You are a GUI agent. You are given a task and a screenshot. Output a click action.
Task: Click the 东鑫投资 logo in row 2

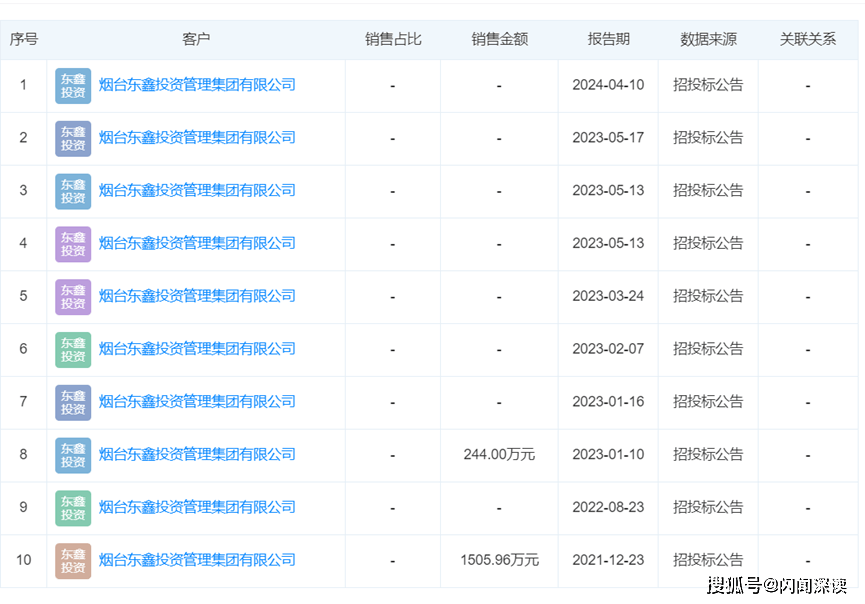coord(73,138)
